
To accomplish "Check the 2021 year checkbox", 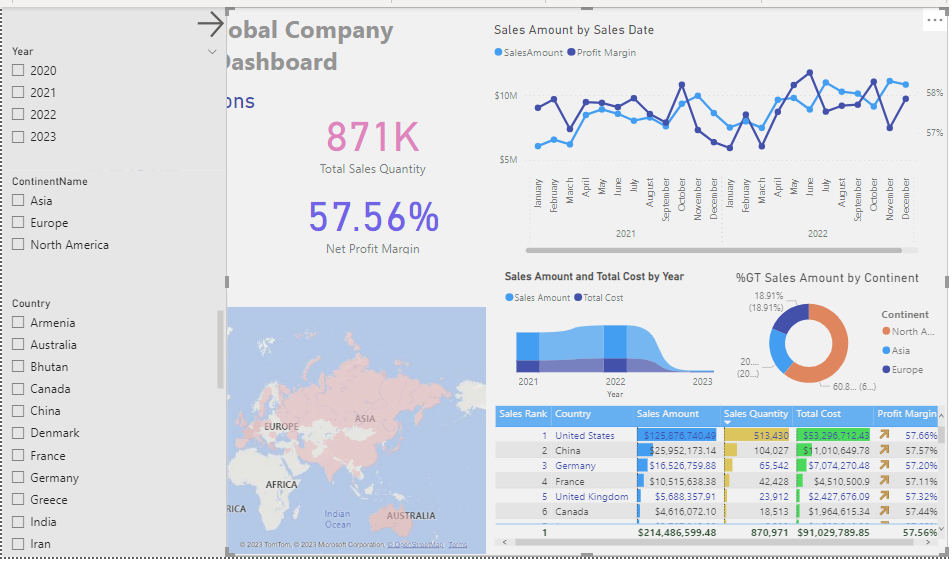I will tap(18, 92).
